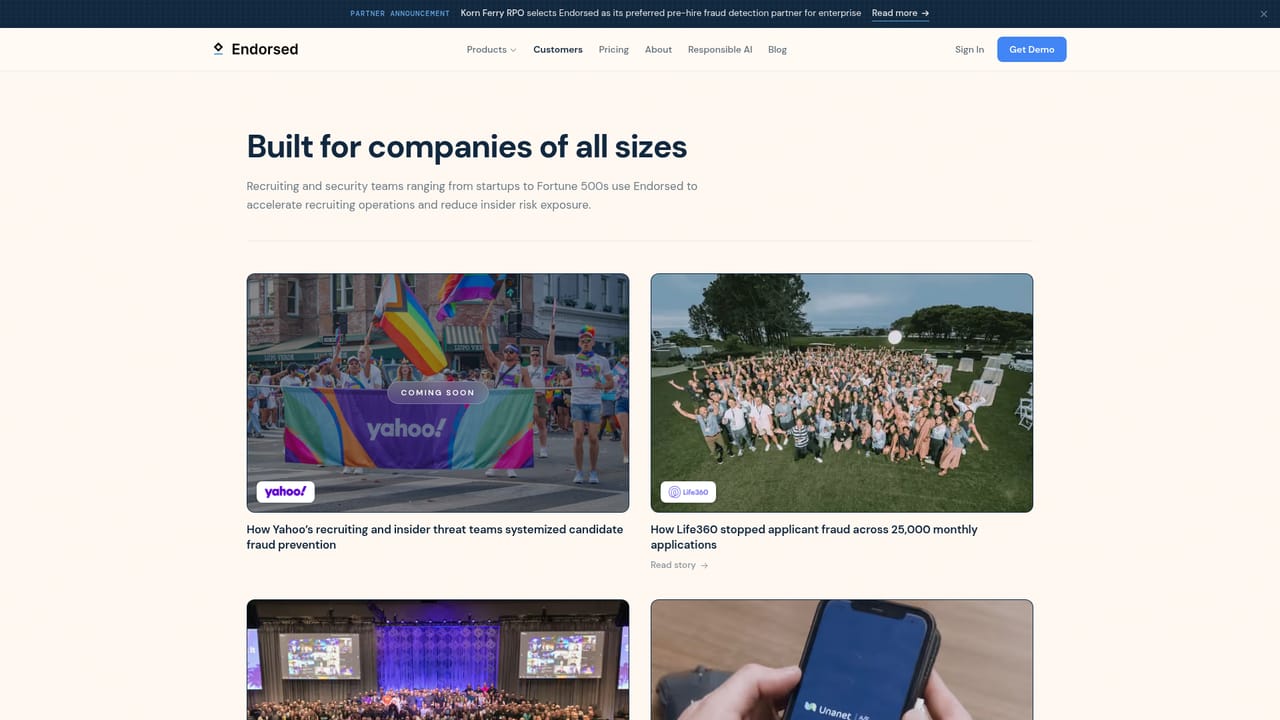The image size is (1280, 720).
Task: Navigate to Responsible AI
Action: point(720,49)
